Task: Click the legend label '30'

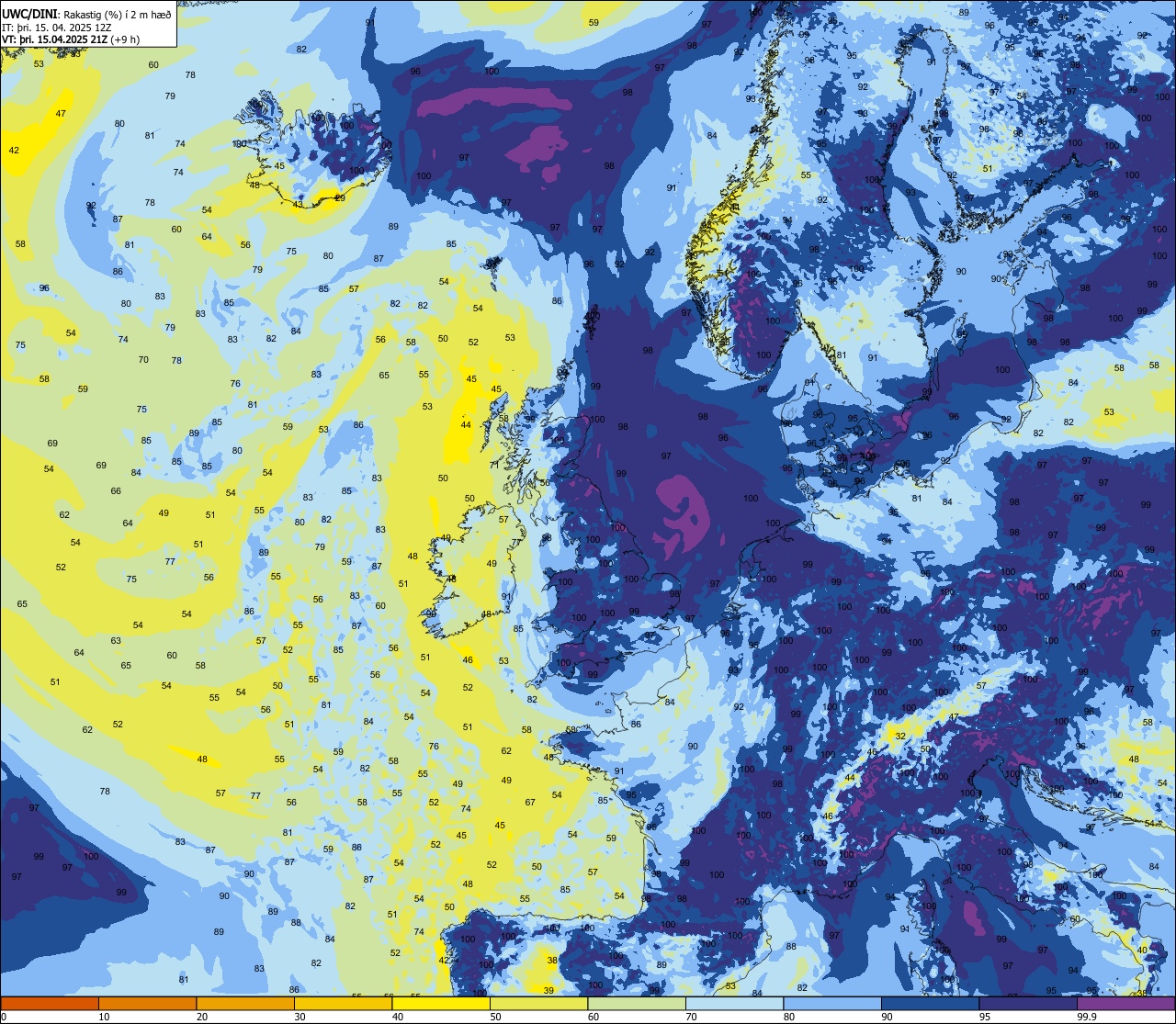Action: point(300,1017)
